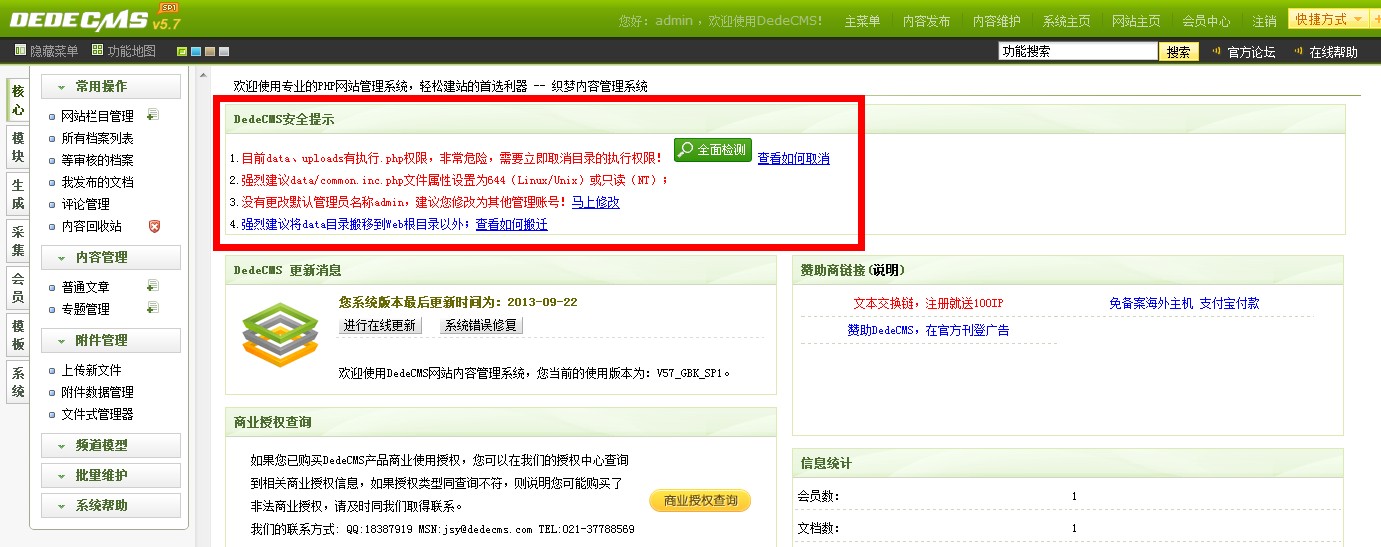Switch to the 系统 sidebar tab

(18, 382)
